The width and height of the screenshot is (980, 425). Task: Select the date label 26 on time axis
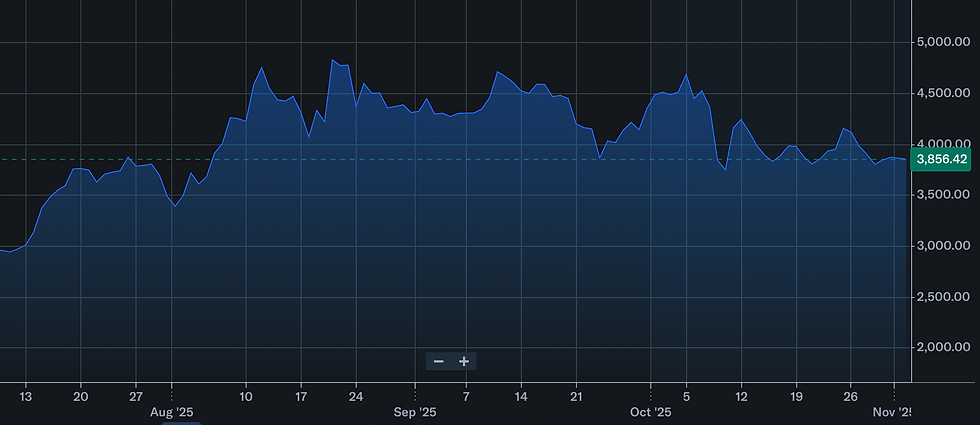coord(851,396)
